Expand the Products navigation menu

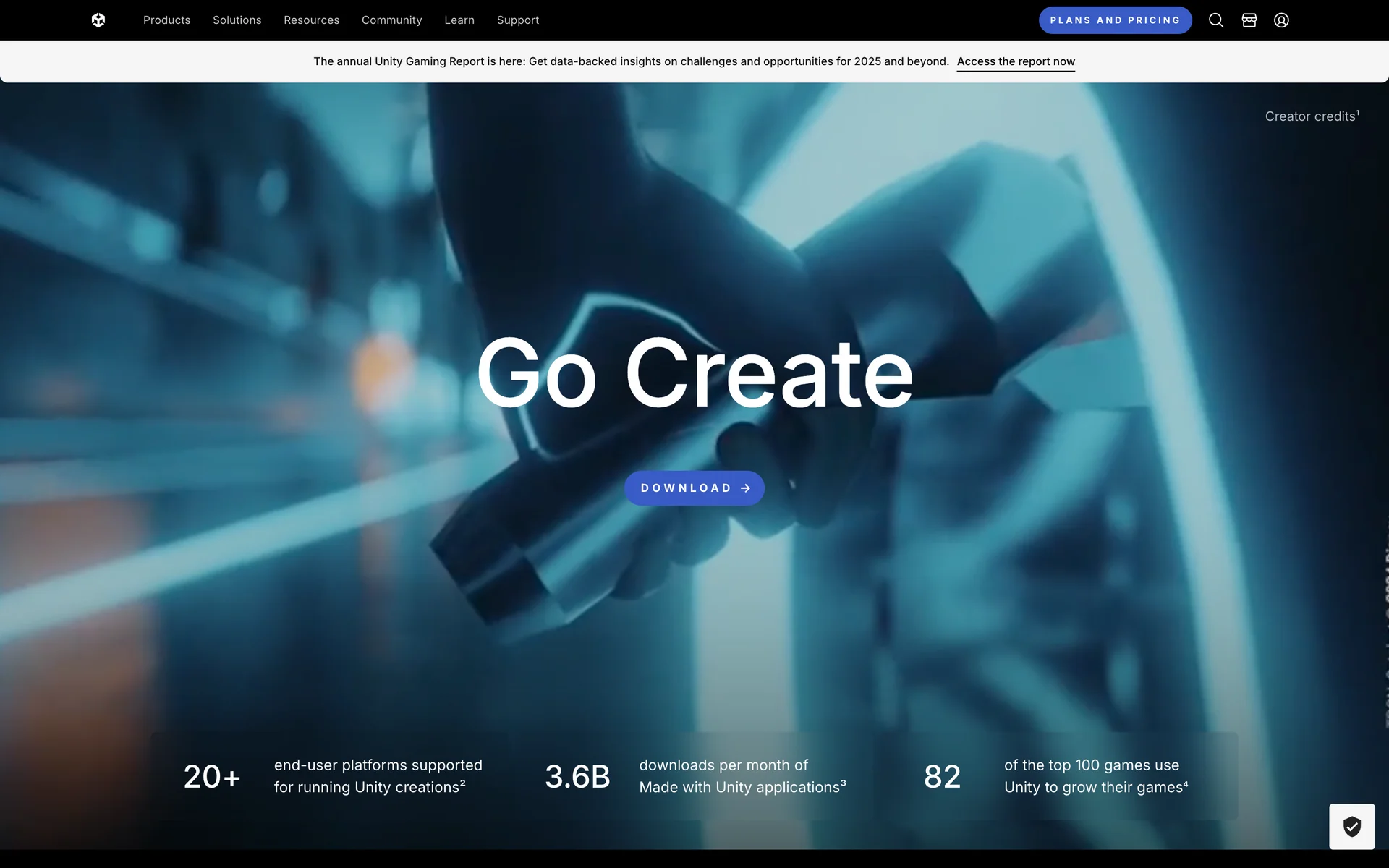(x=166, y=20)
